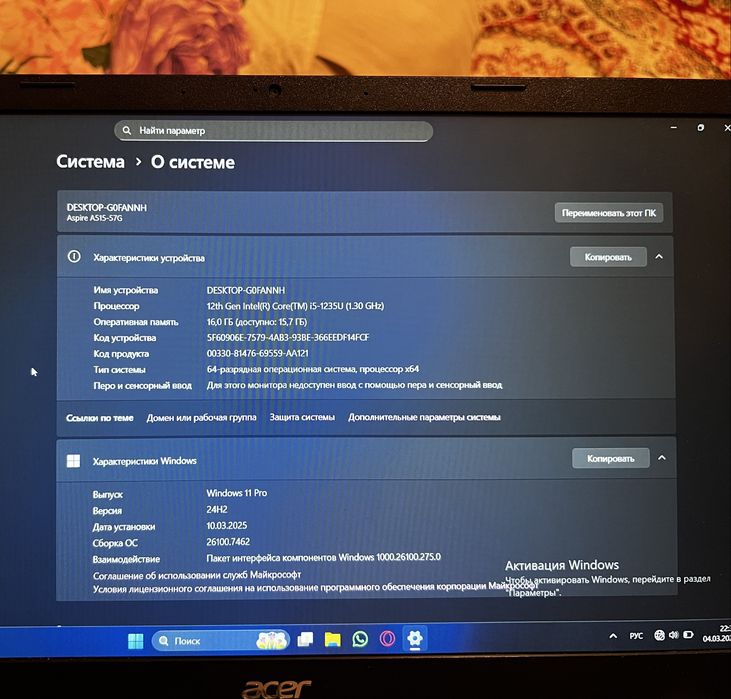Open network status tray icon
This screenshot has width=731, height=699.
(659, 635)
